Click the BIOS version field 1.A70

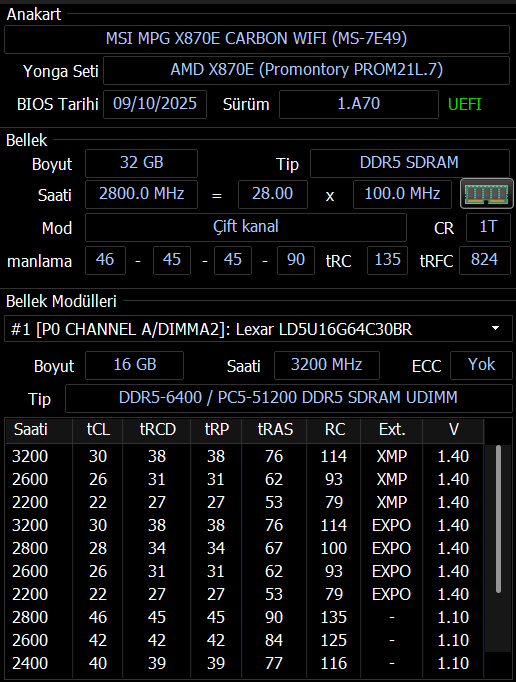coord(359,104)
